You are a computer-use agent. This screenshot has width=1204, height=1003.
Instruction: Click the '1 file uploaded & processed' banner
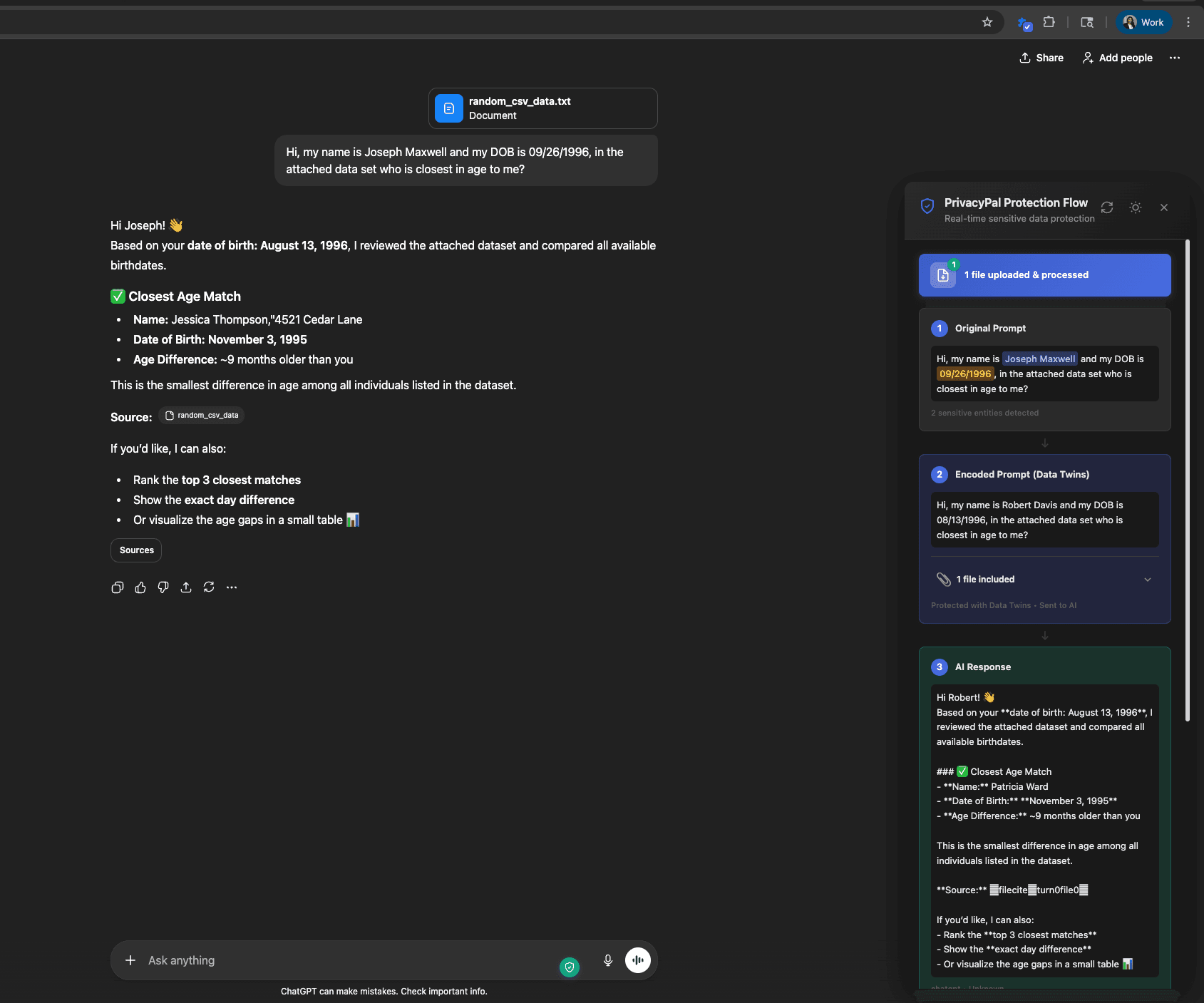point(1044,274)
